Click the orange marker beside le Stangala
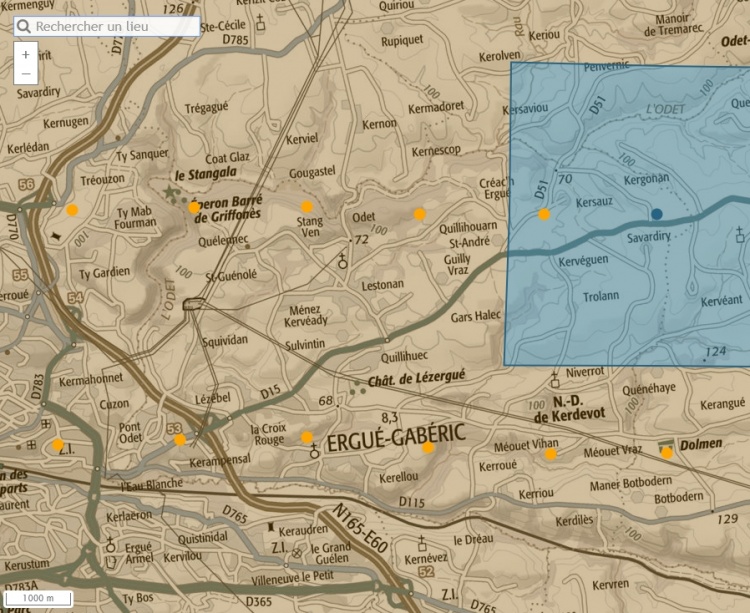 click(194, 208)
